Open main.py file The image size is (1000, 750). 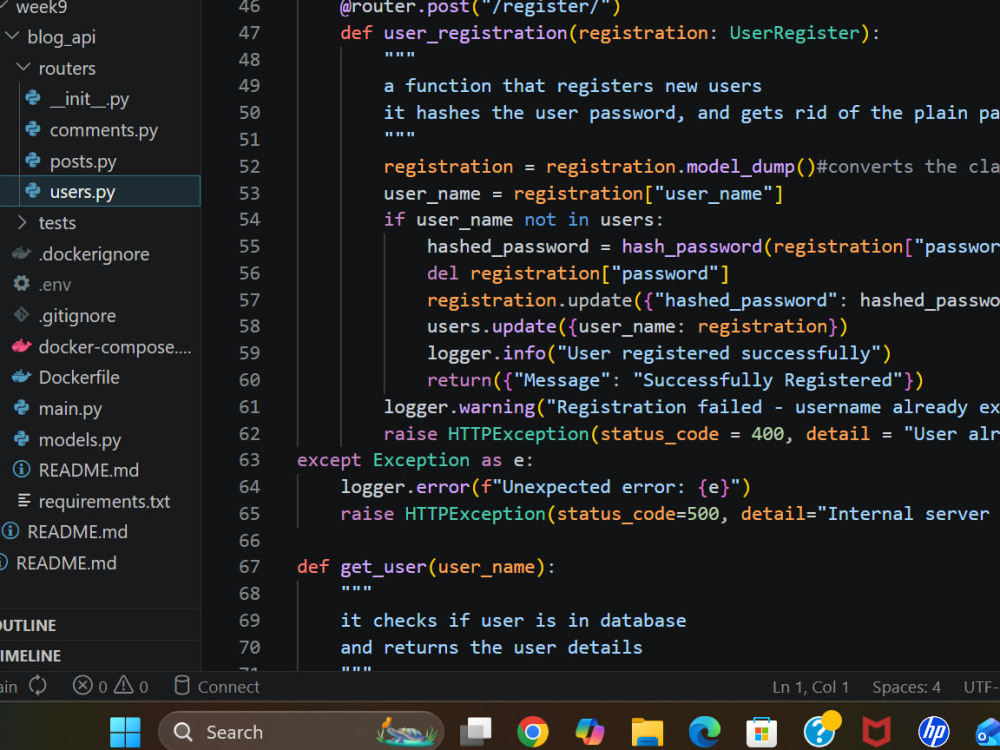70,409
